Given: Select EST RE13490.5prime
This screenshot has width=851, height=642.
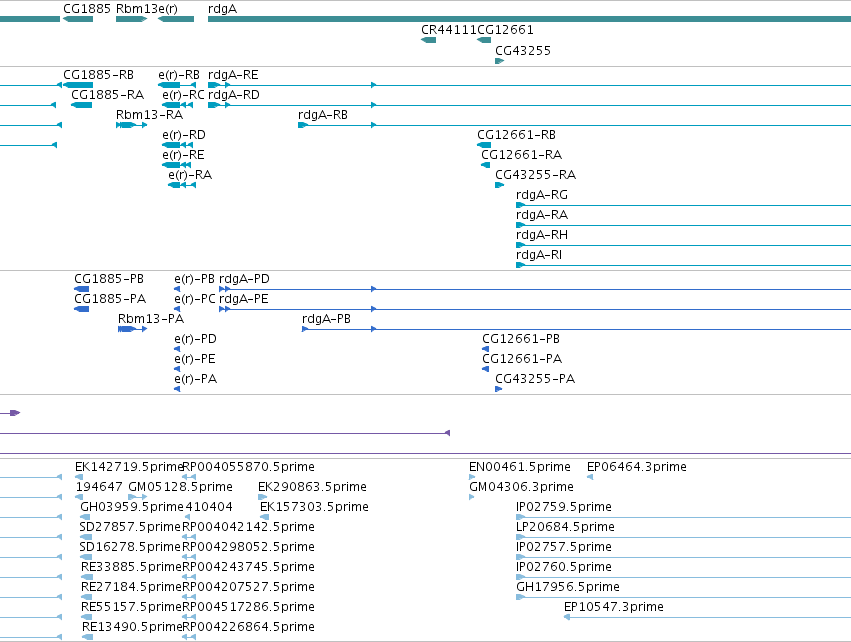Looking at the screenshot, I should [x=132, y=627].
